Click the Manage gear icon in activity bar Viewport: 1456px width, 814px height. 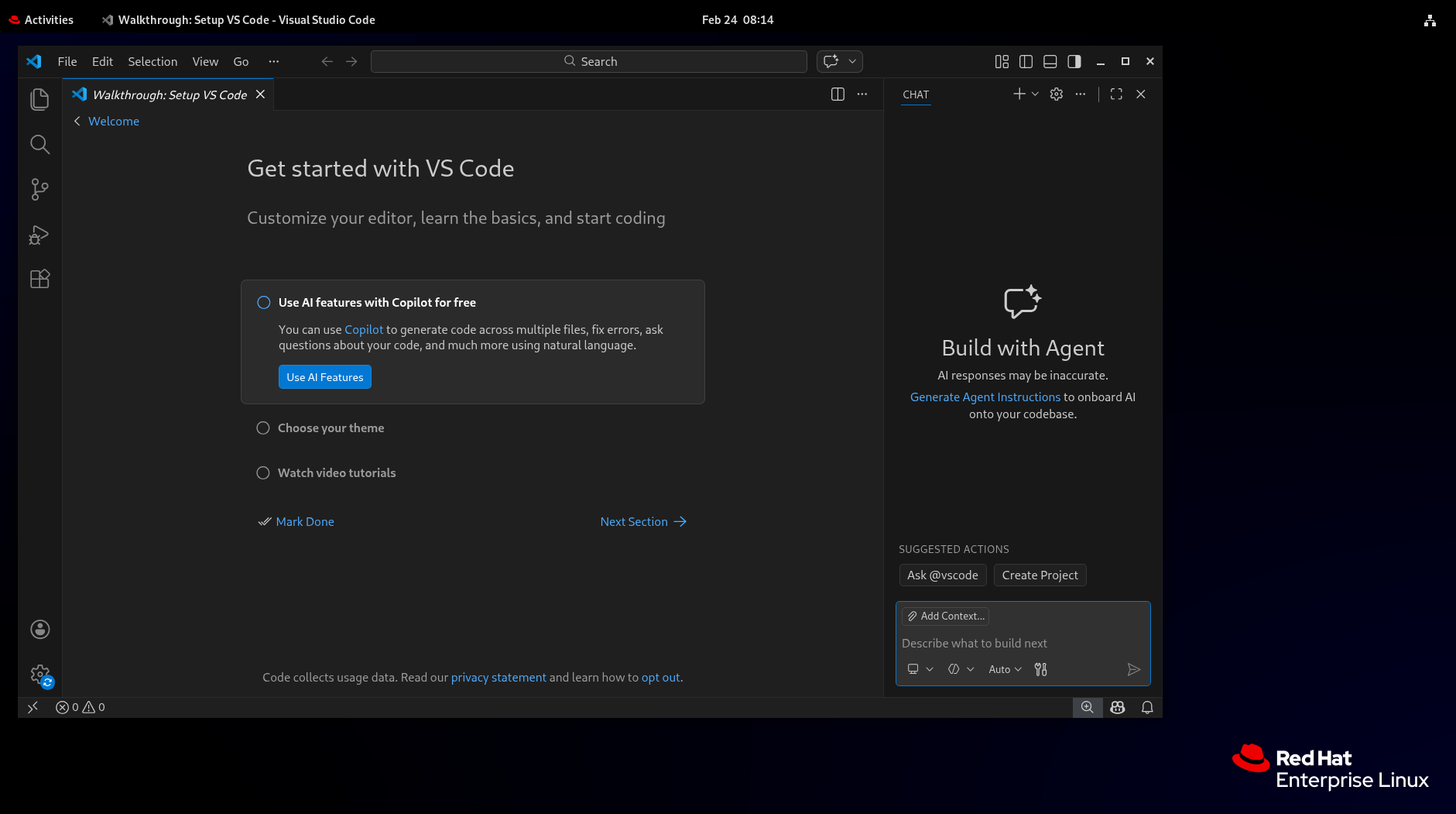[x=39, y=674]
